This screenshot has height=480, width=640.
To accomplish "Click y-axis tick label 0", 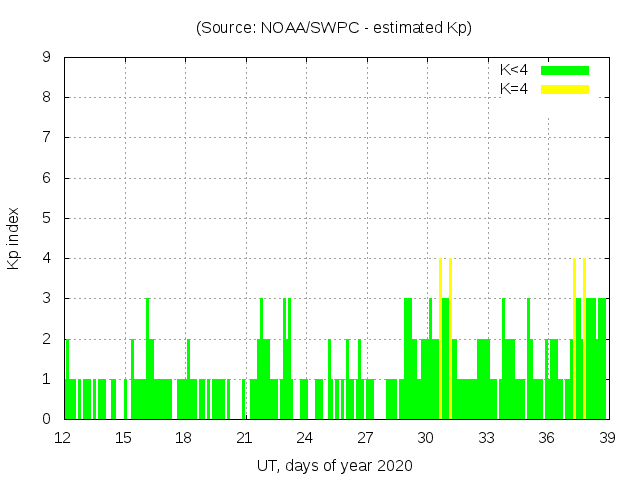I will 46,419.
